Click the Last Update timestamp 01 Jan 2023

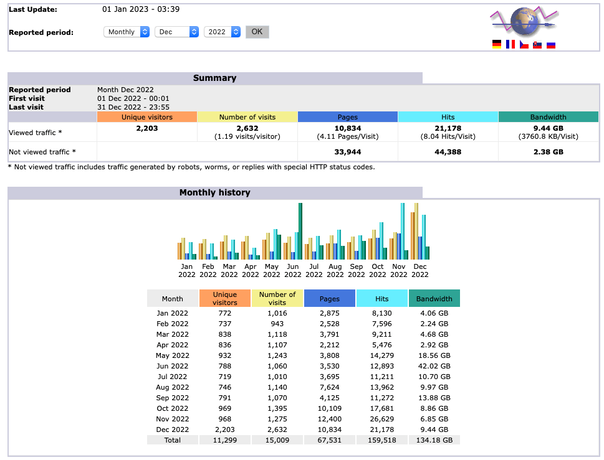coord(141,9)
